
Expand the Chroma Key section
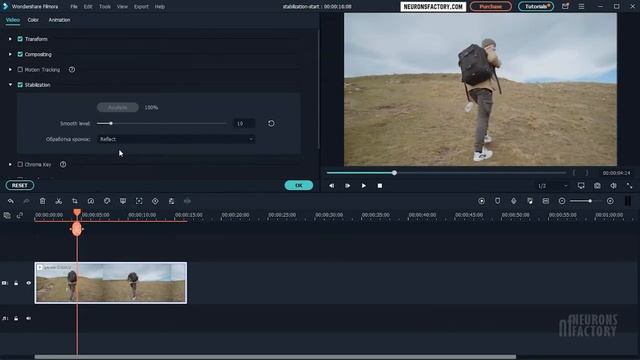coord(10,164)
